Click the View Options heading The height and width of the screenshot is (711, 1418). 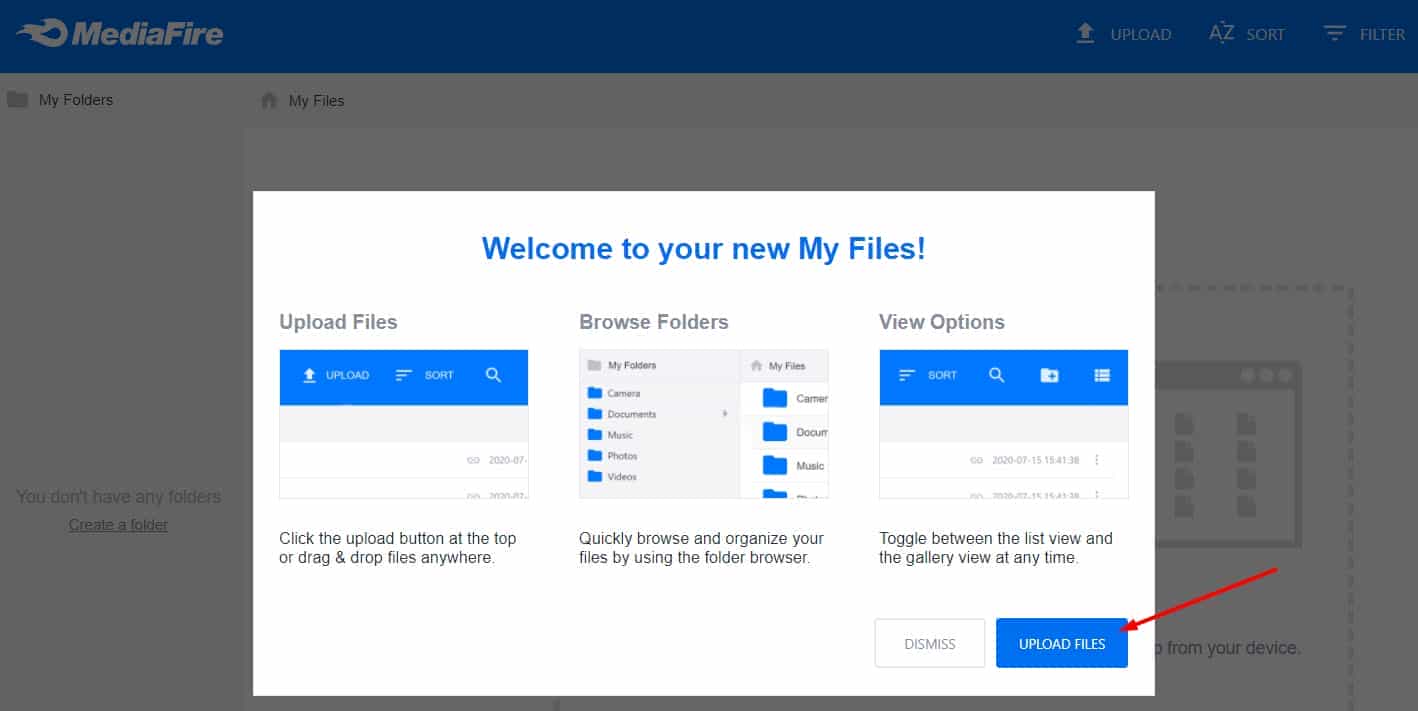(x=942, y=322)
